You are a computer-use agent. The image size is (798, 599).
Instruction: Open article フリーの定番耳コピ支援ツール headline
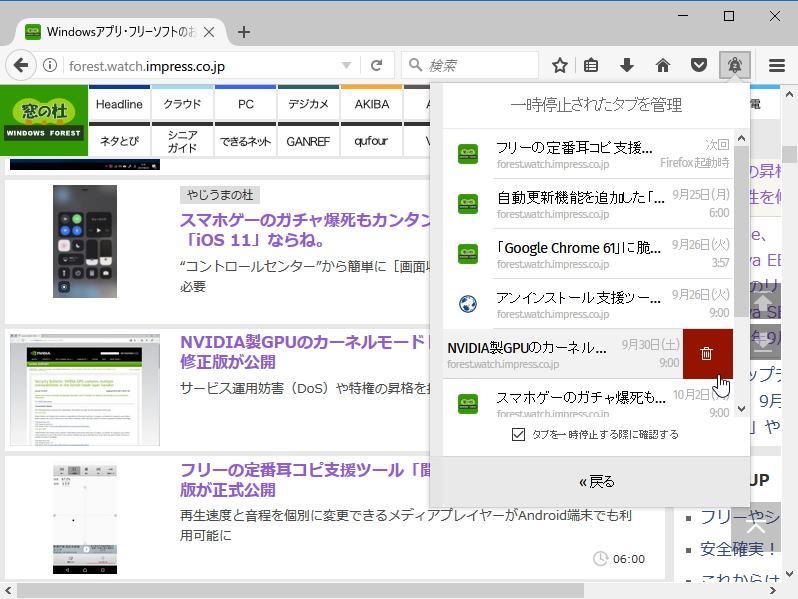305,479
